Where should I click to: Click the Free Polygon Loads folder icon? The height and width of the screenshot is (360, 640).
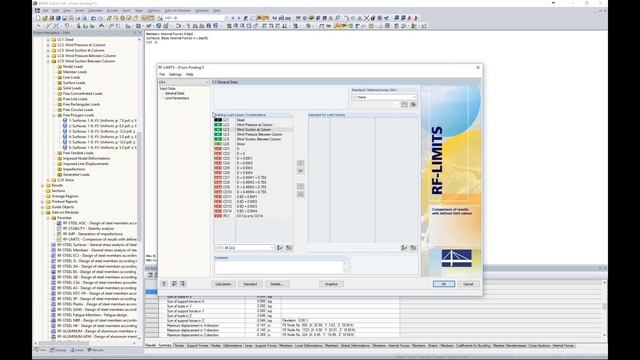point(59,115)
